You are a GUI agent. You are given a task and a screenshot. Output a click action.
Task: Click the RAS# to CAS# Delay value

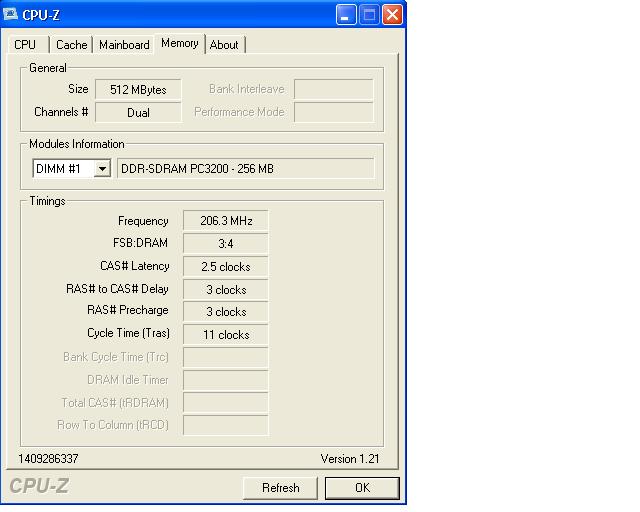tap(226, 289)
